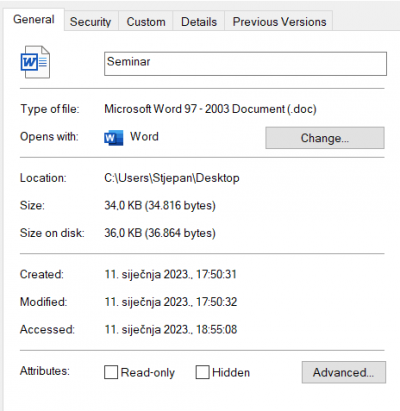Show the Previous Versions tab

click(279, 22)
